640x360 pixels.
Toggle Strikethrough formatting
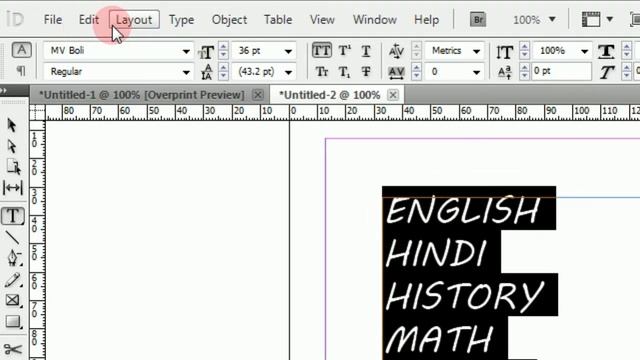[366, 72]
